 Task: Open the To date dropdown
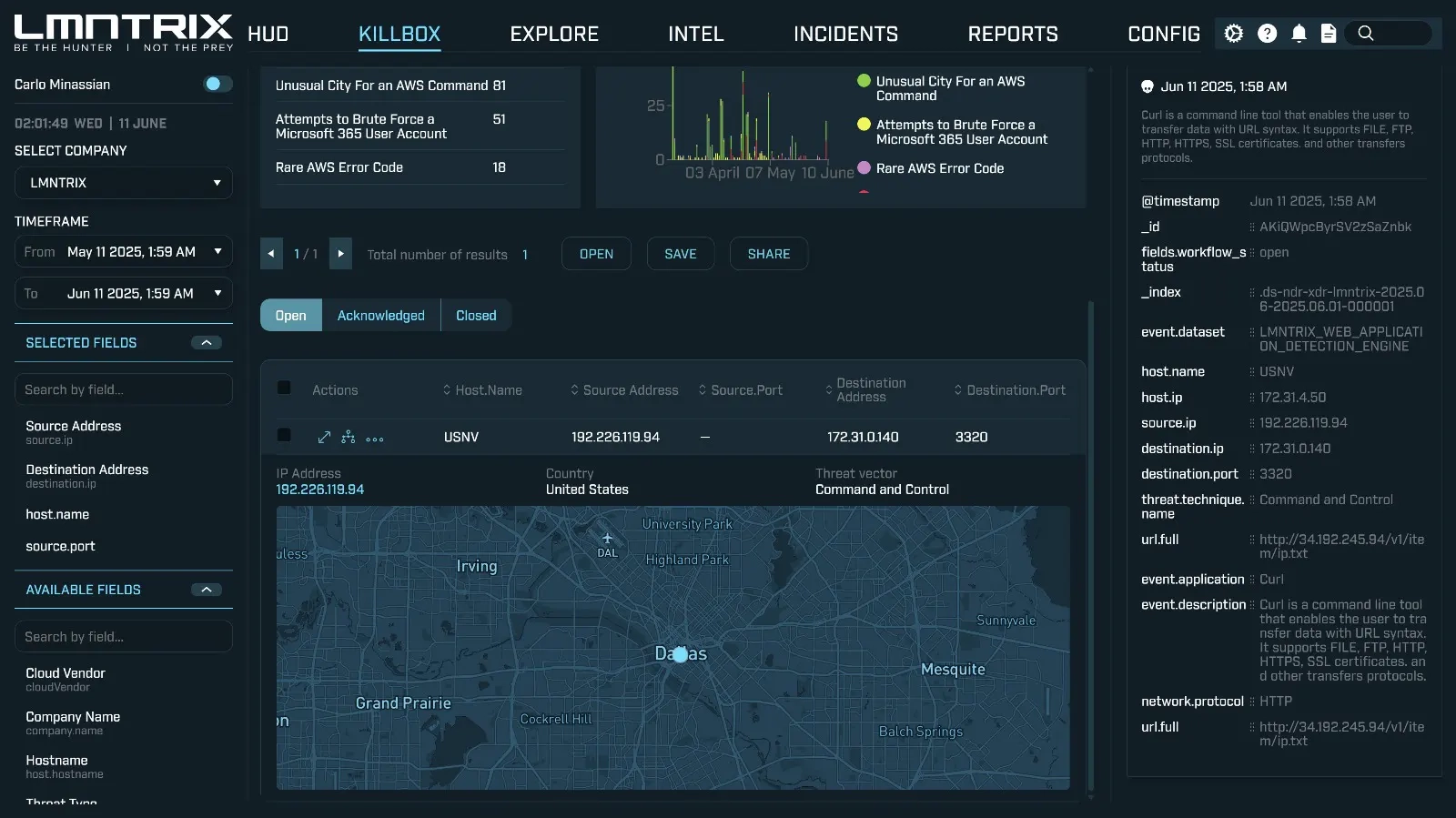tap(124, 294)
